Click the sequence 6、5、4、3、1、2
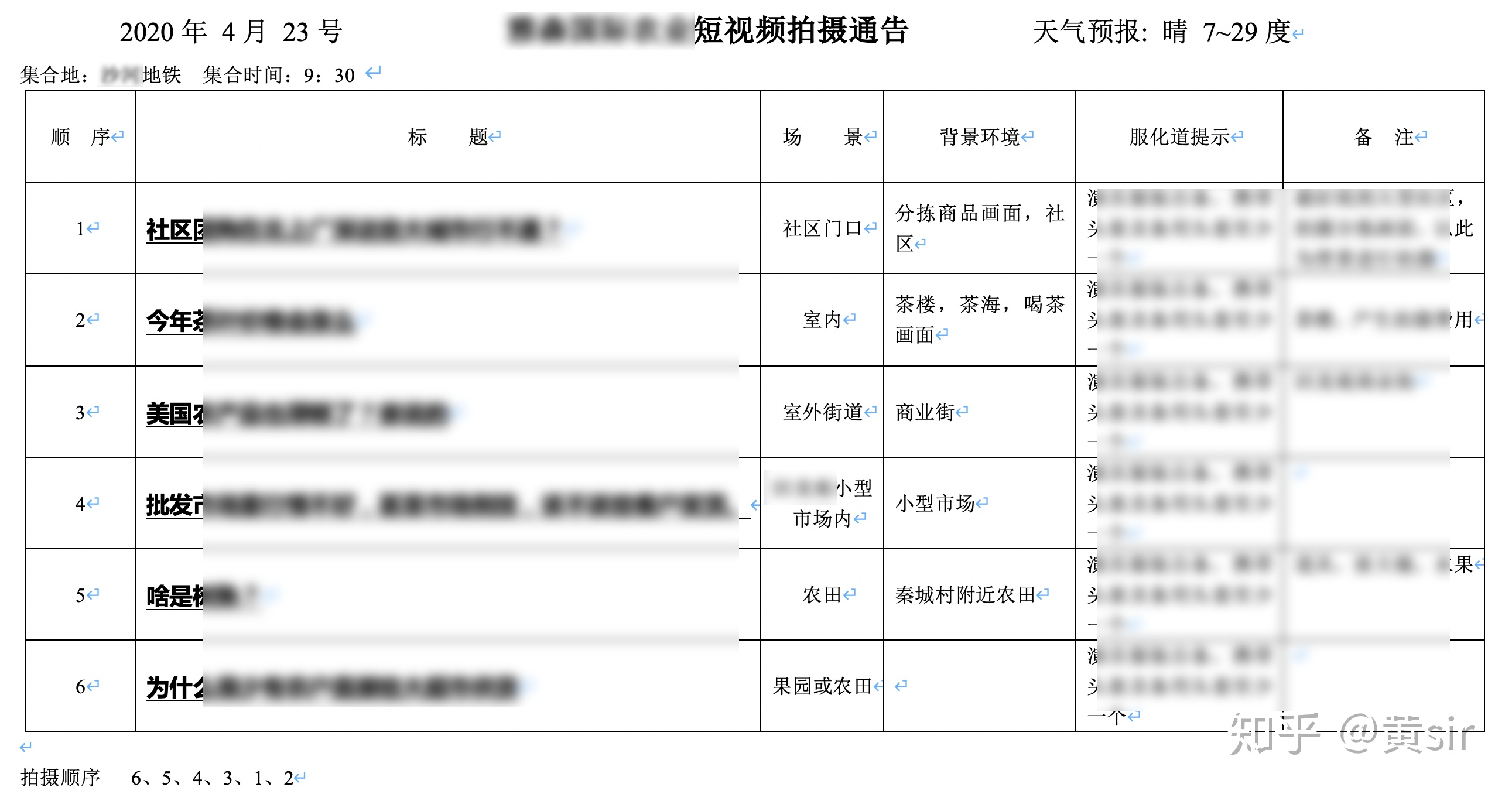This screenshot has width=1512, height=794. [x=213, y=778]
